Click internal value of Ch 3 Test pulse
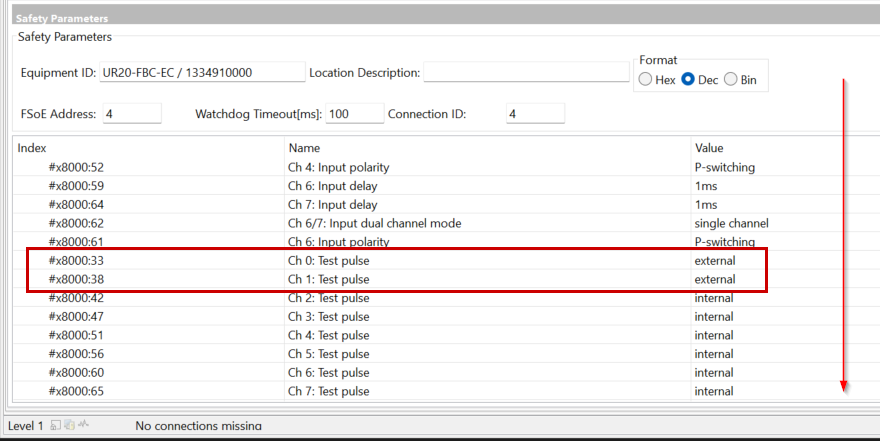880x441 pixels. pyautogui.click(x=714, y=316)
